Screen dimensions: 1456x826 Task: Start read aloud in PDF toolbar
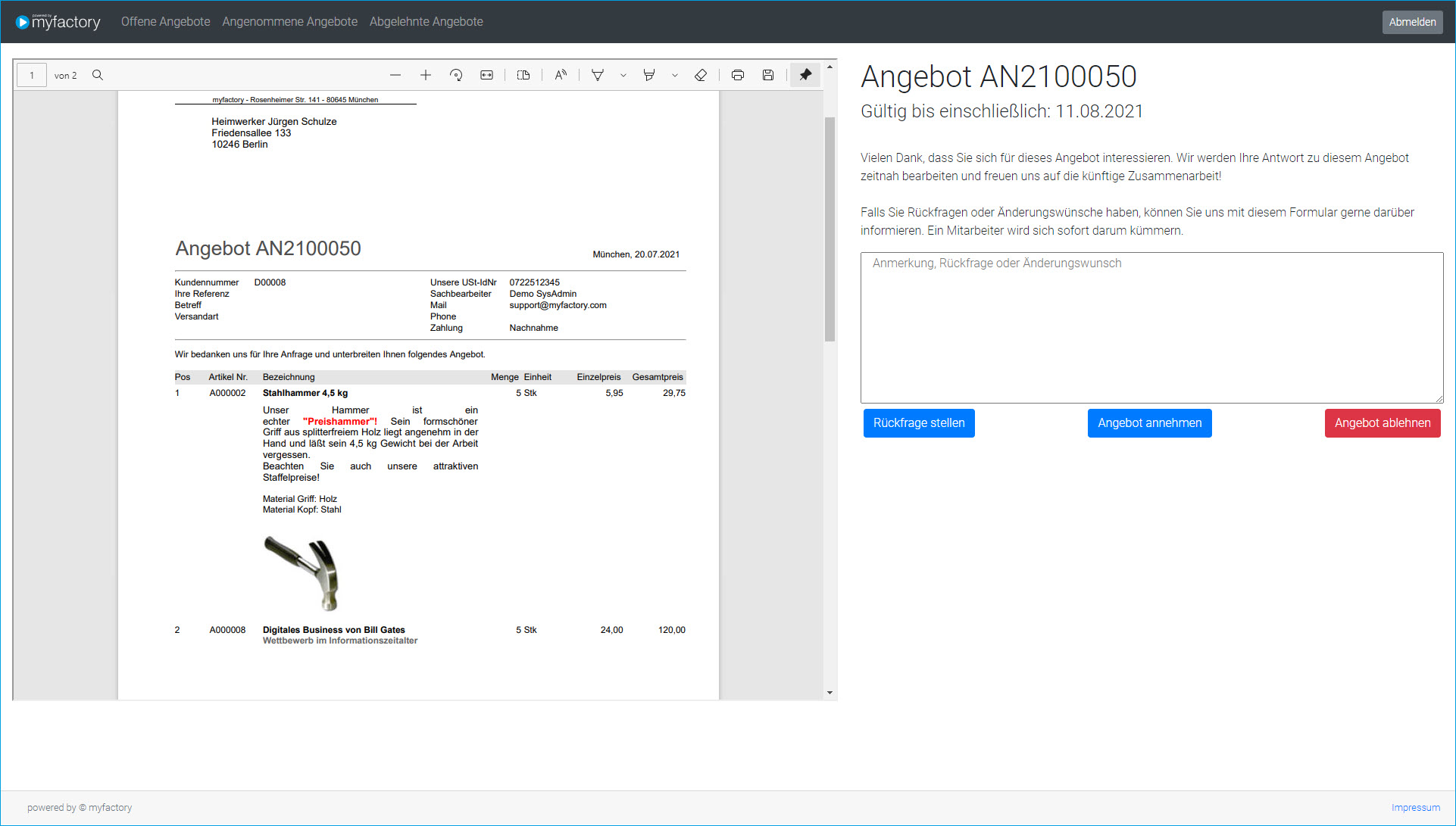(561, 75)
